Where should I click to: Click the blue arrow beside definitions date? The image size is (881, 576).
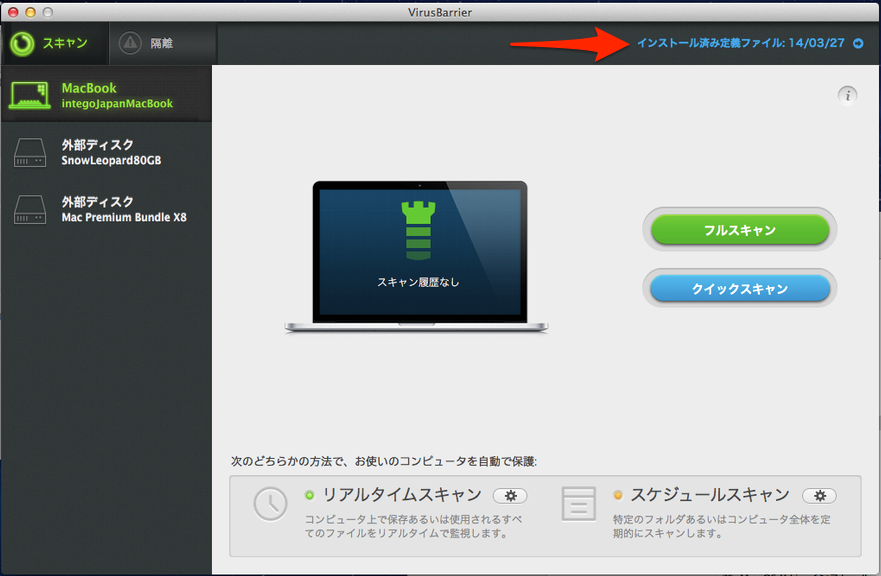pyautogui.click(x=858, y=43)
